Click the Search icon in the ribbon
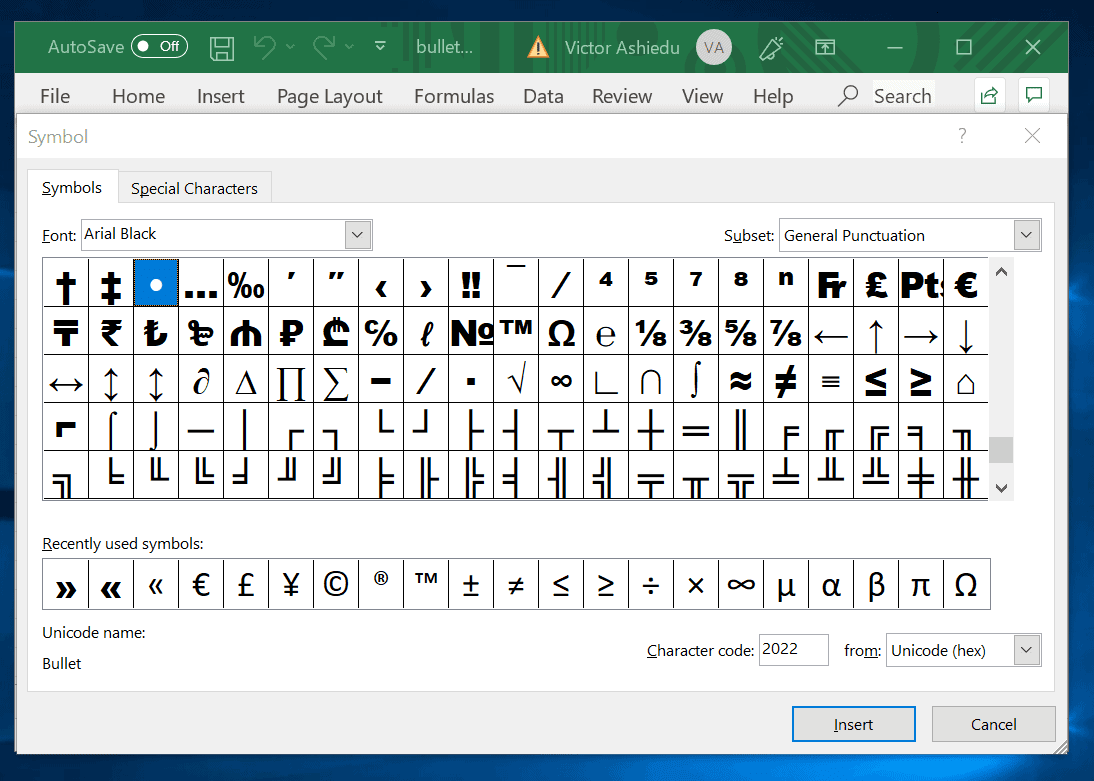The height and width of the screenshot is (781, 1094). coord(847,95)
